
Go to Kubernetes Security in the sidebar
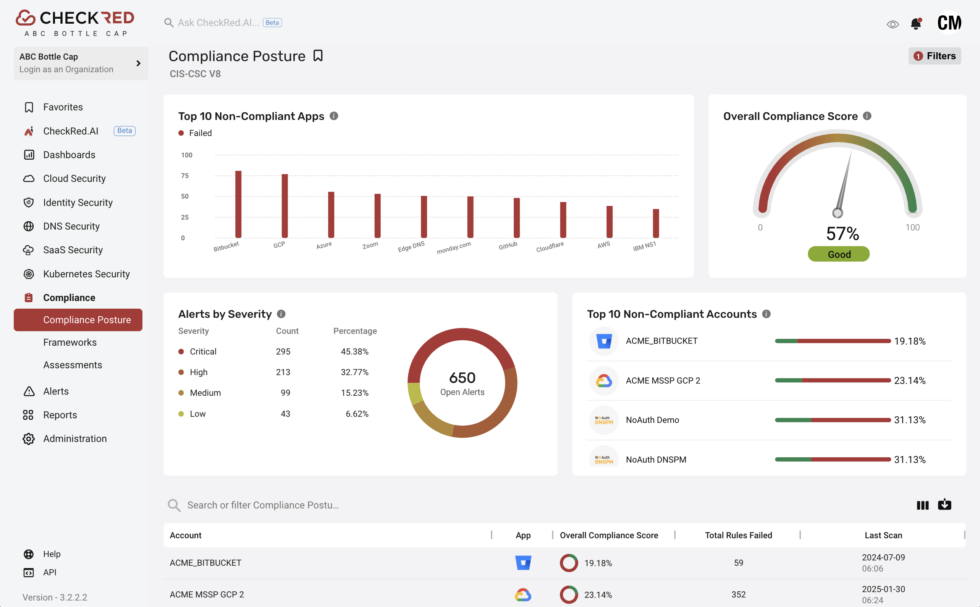click(x=86, y=273)
